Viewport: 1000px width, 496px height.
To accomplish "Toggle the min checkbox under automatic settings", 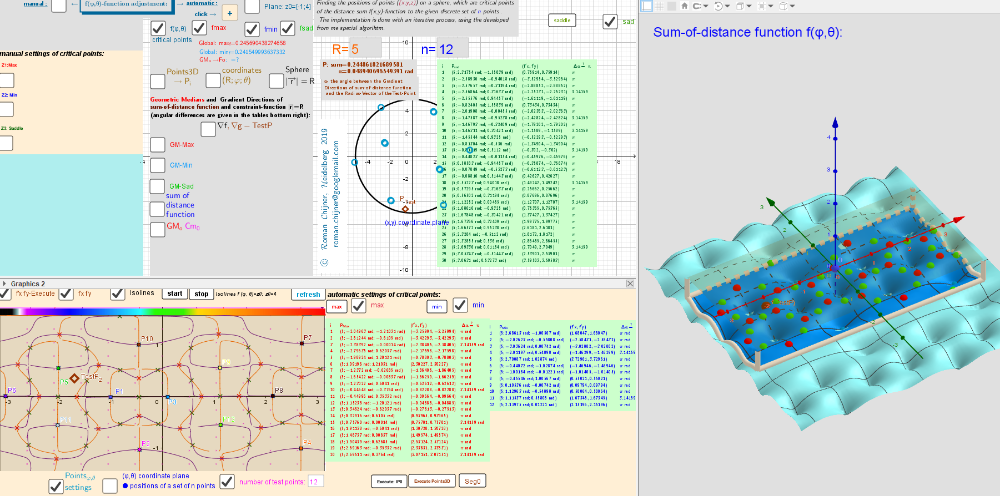I will tap(460, 306).
